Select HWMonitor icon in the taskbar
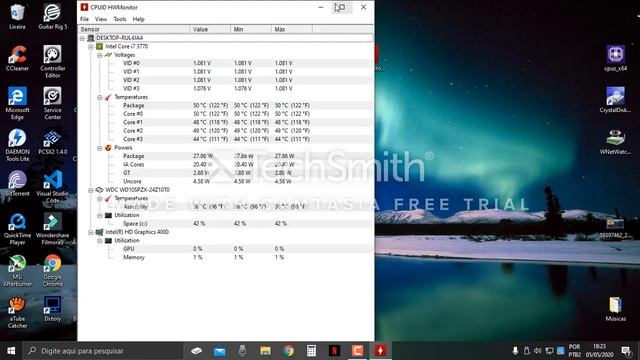The width and height of the screenshot is (640, 360). 380,351
